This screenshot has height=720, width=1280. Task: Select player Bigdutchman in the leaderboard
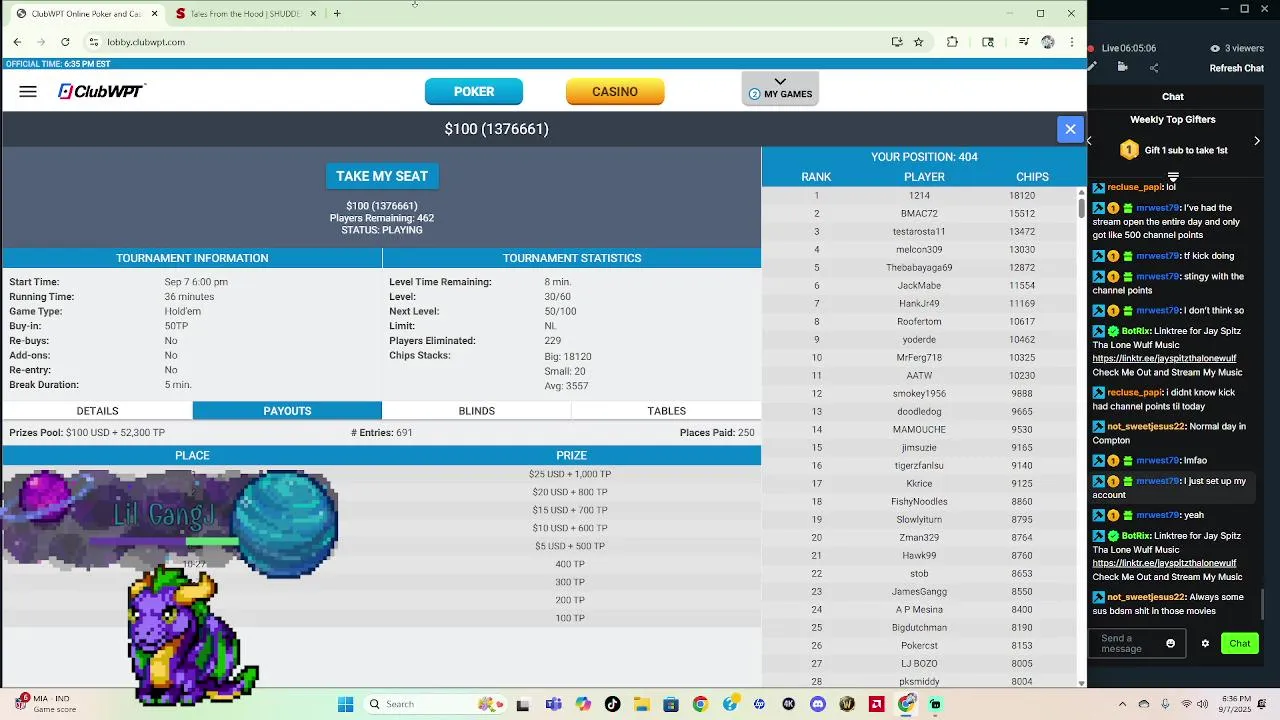click(x=919, y=628)
